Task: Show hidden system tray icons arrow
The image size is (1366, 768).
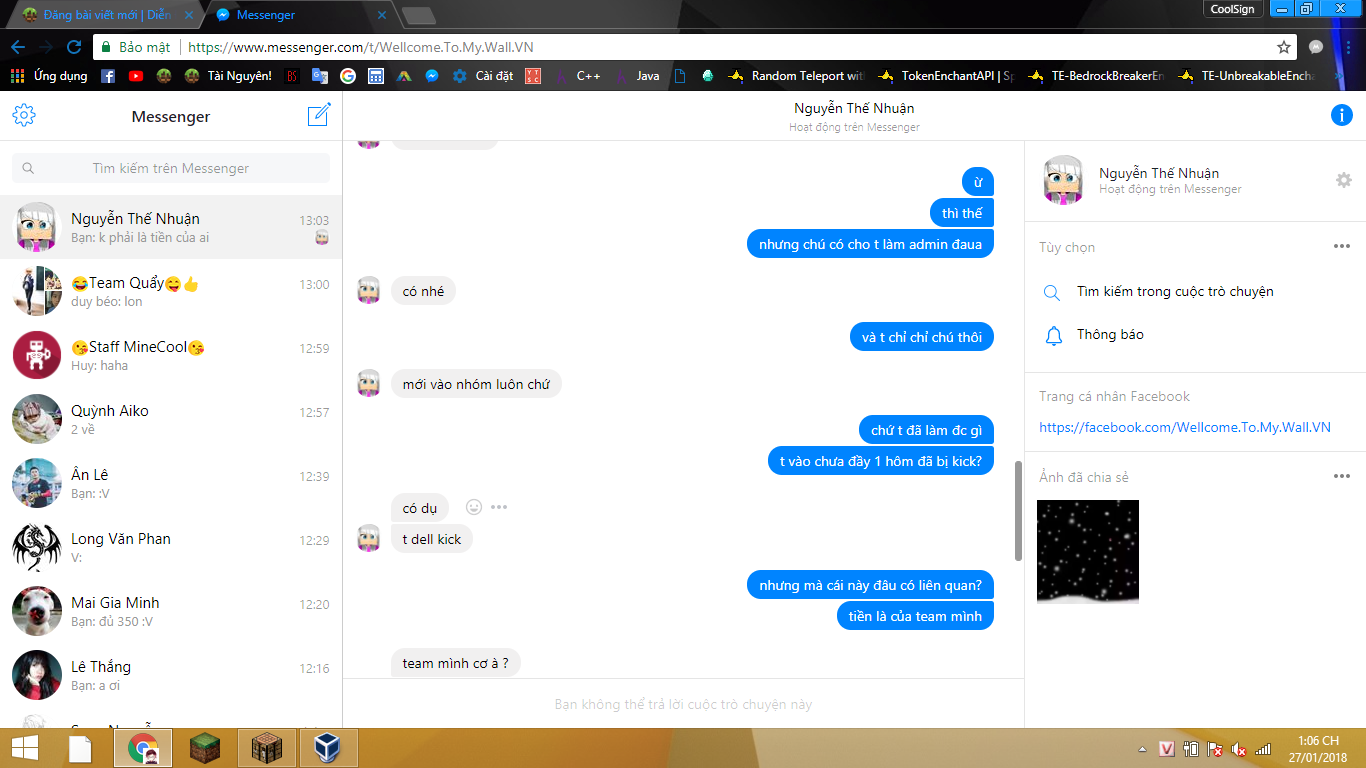Action: pyautogui.click(x=1143, y=749)
